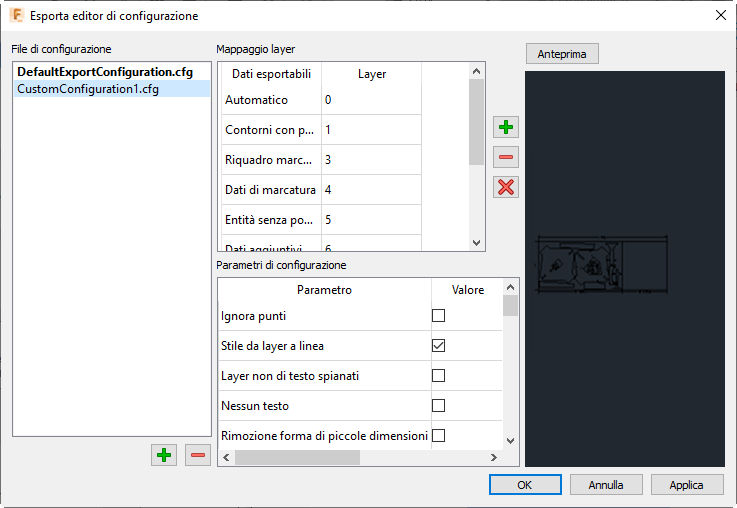Remove configuration file with minus icon
The height and width of the screenshot is (508, 737).
pos(198,455)
